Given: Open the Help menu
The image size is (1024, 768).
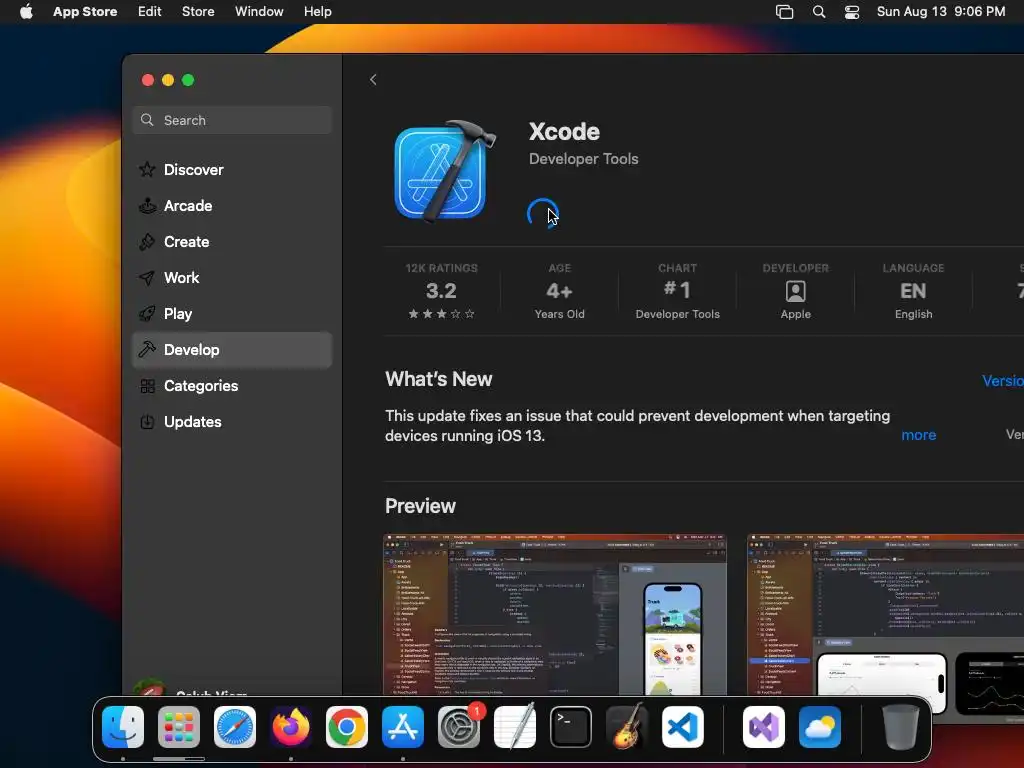Looking at the screenshot, I should [x=318, y=12].
